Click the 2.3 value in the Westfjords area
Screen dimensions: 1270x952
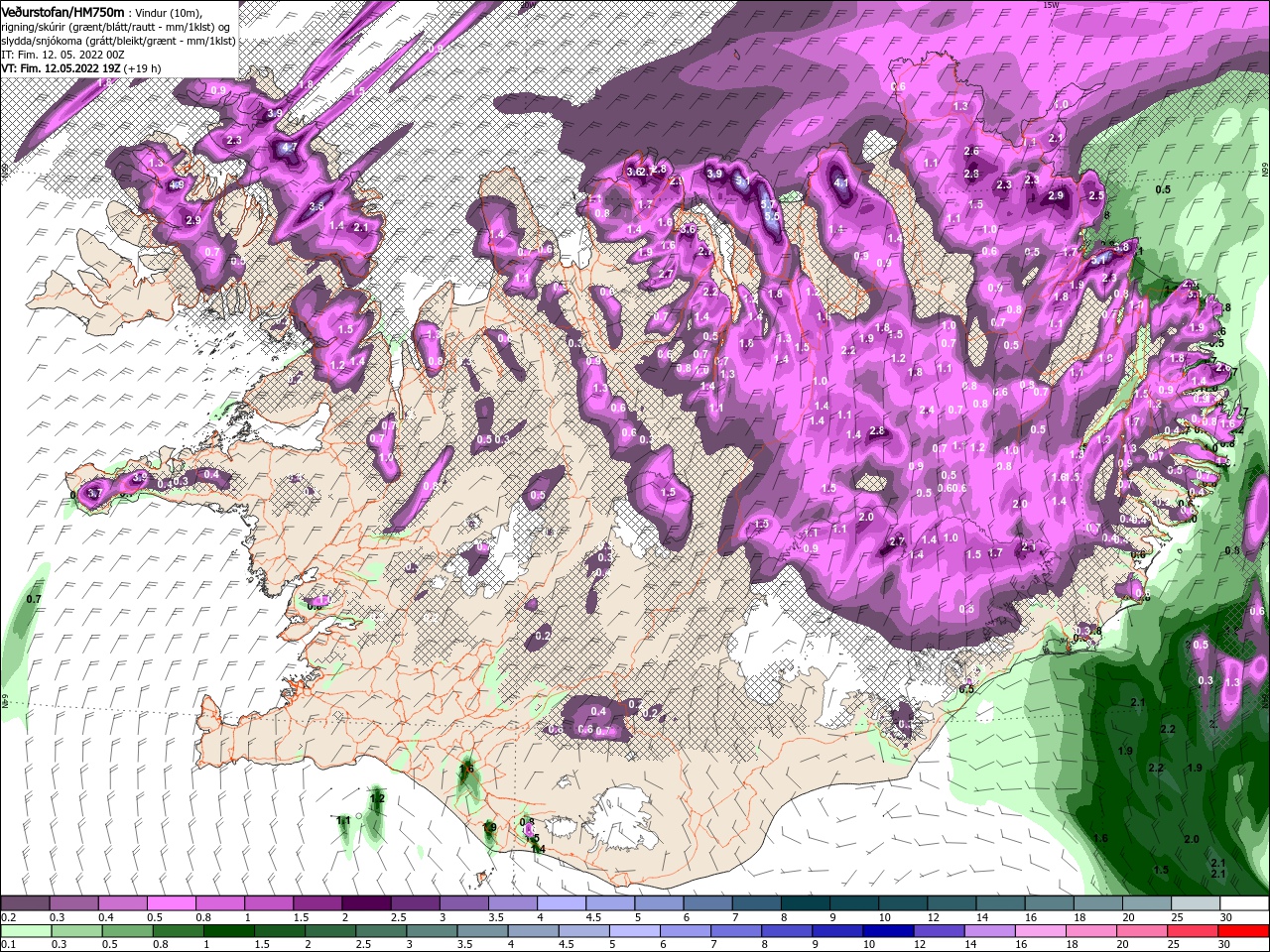point(234,141)
